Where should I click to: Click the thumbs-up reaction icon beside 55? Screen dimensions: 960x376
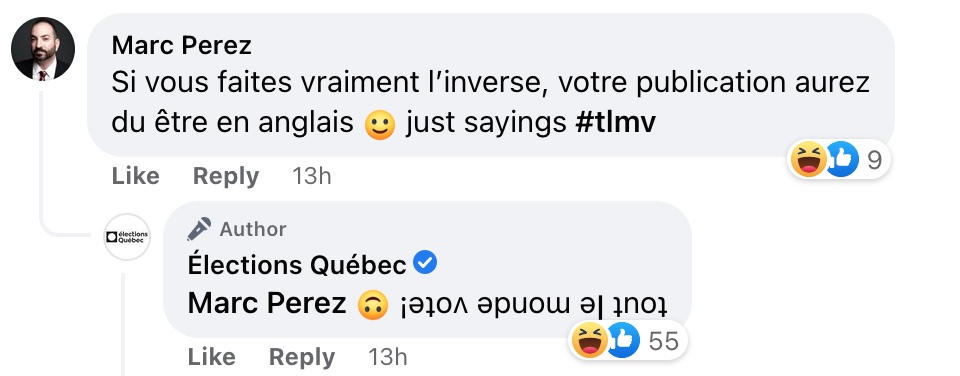click(623, 340)
